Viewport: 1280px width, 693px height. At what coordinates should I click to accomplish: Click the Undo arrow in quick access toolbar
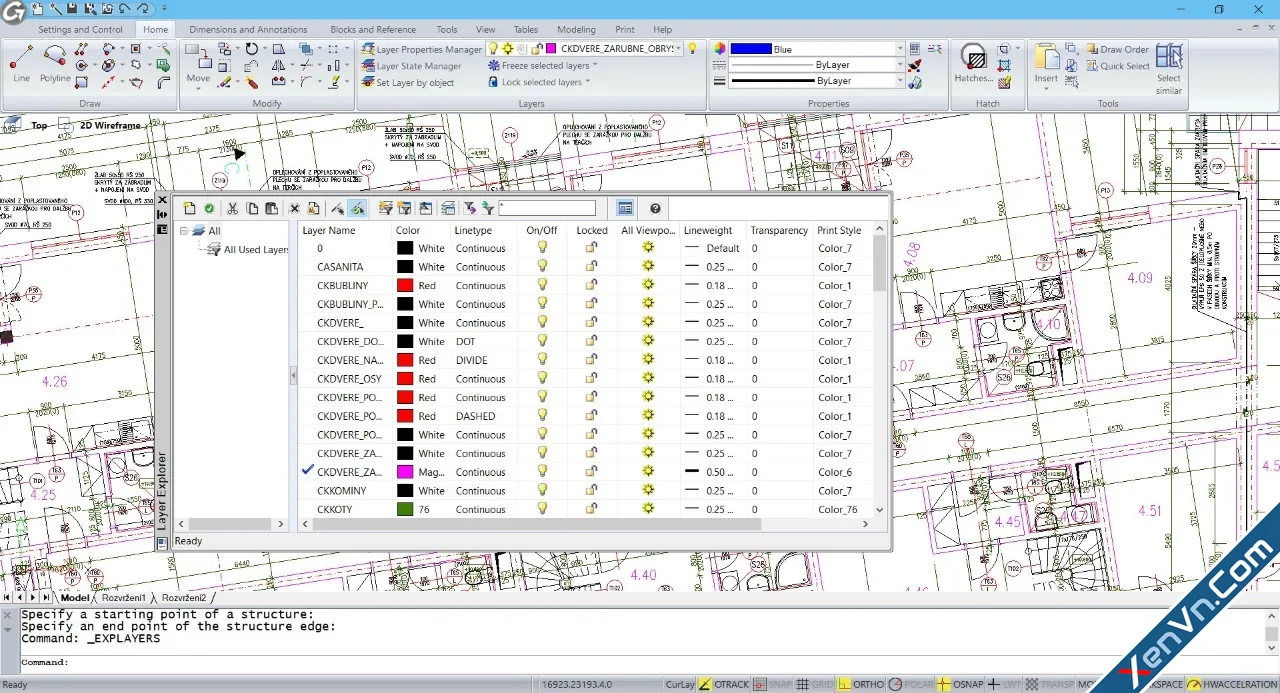[126, 9]
